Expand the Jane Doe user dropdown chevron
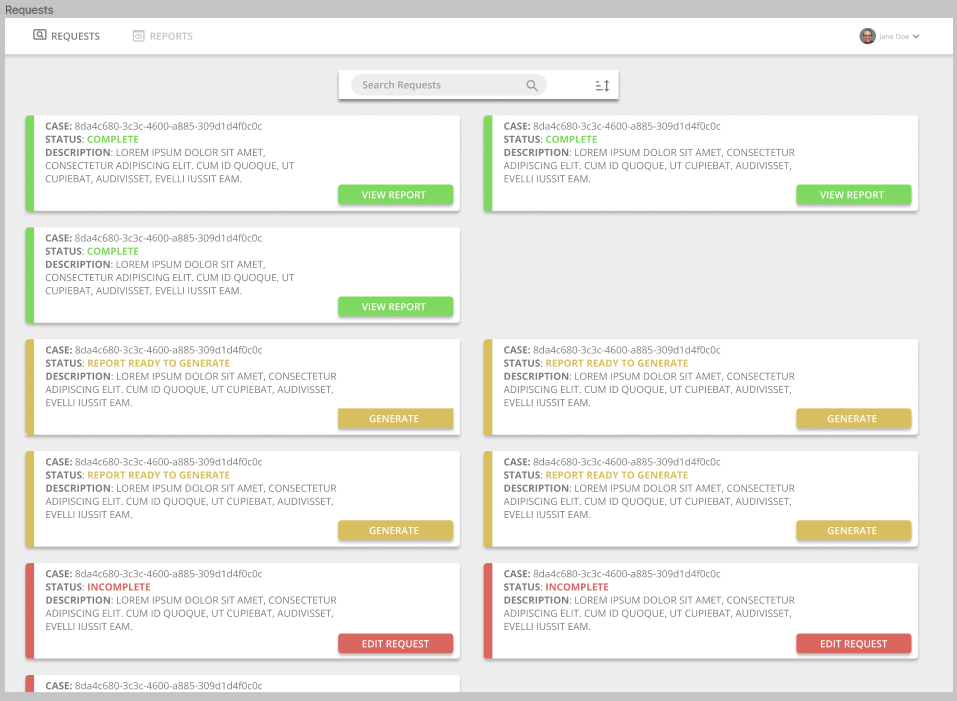957x701 pixels. [915, 37]
